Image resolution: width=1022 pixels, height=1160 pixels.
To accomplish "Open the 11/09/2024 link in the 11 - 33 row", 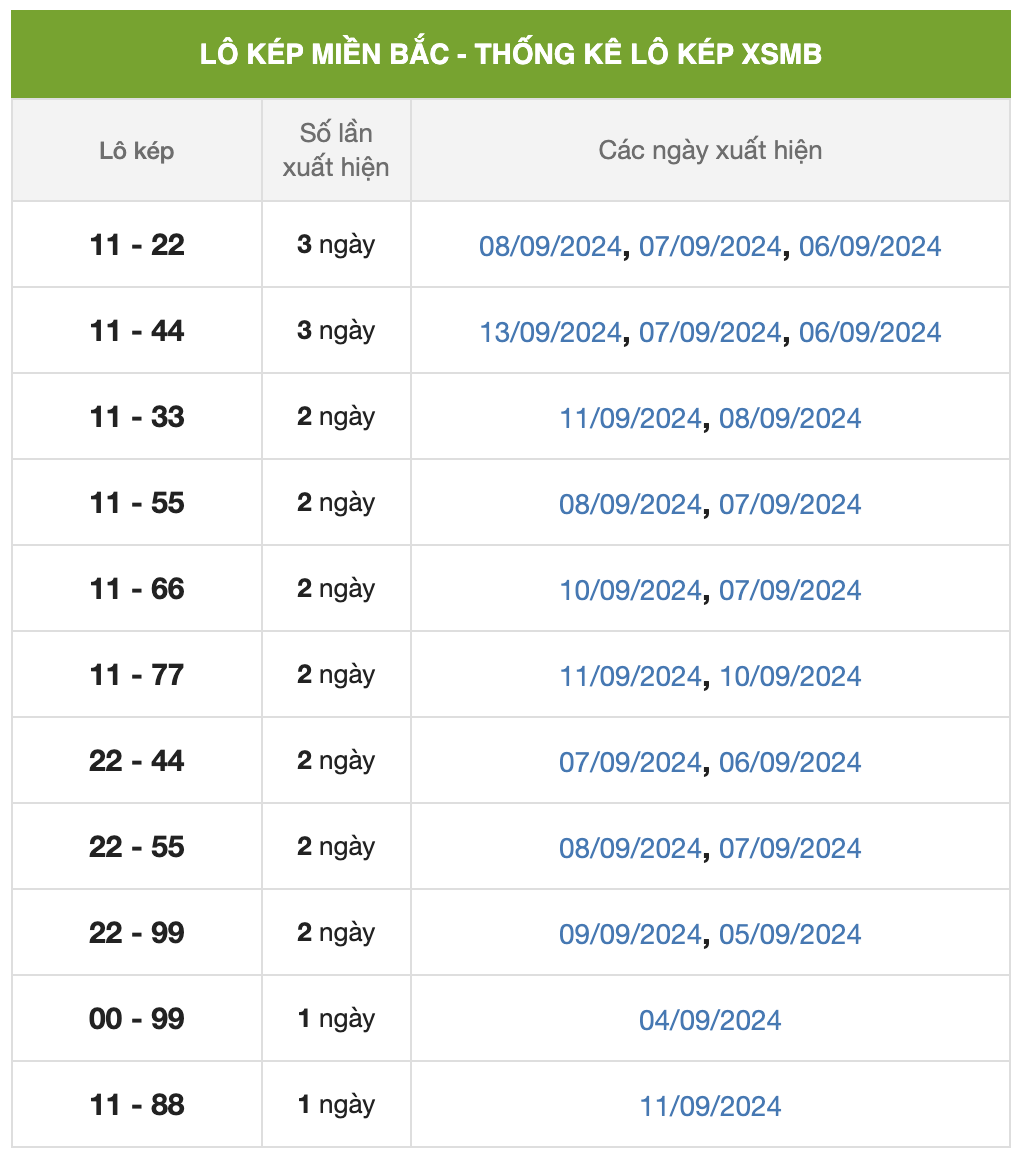I will coord(630,418).
